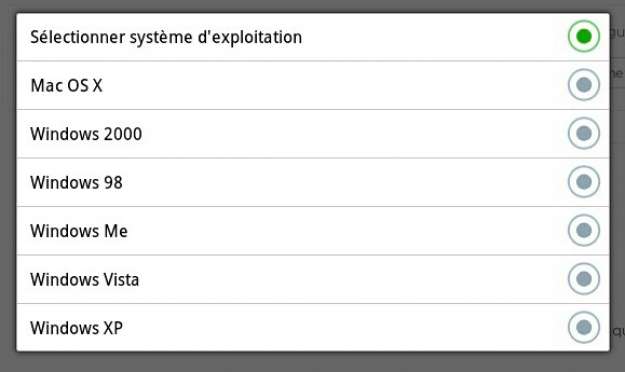Choose the Mac OS X text label
The width and height of the screenshot is (625, 372).
[x=66, y=85]
